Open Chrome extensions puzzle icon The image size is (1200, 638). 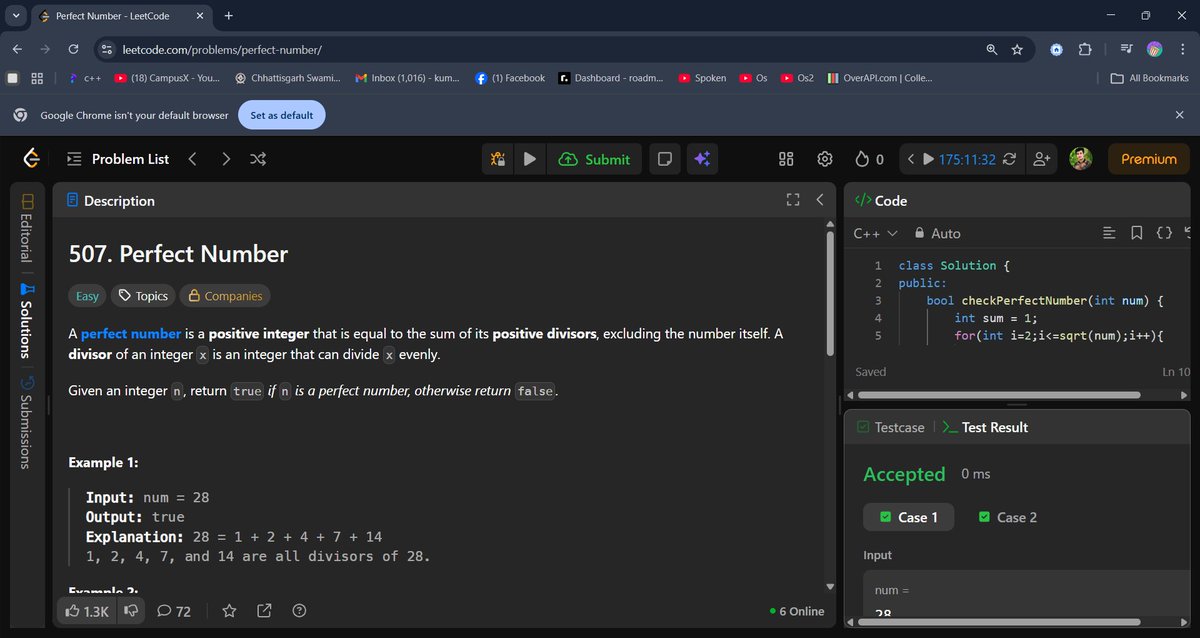1084,49
